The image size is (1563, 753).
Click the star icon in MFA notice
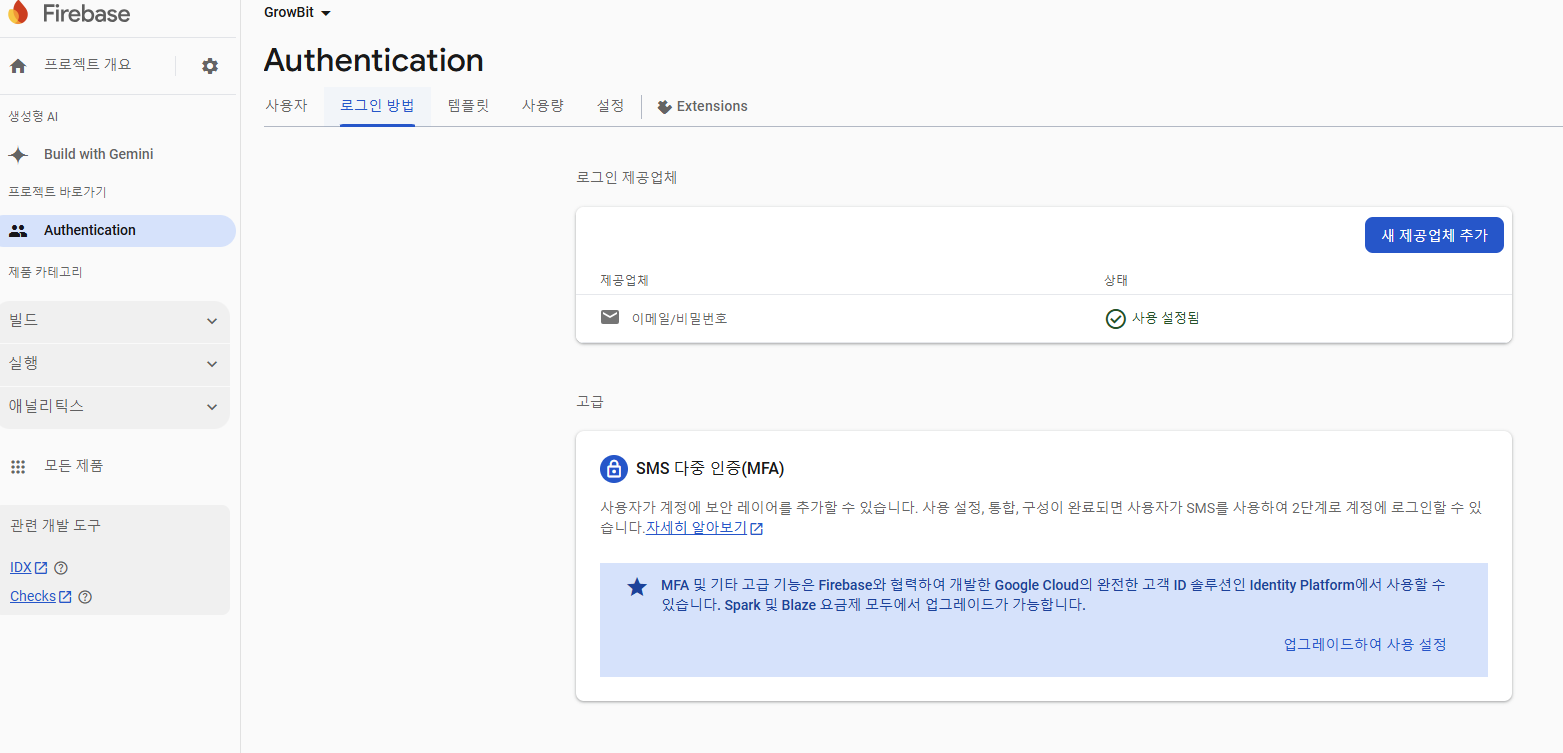637,587
